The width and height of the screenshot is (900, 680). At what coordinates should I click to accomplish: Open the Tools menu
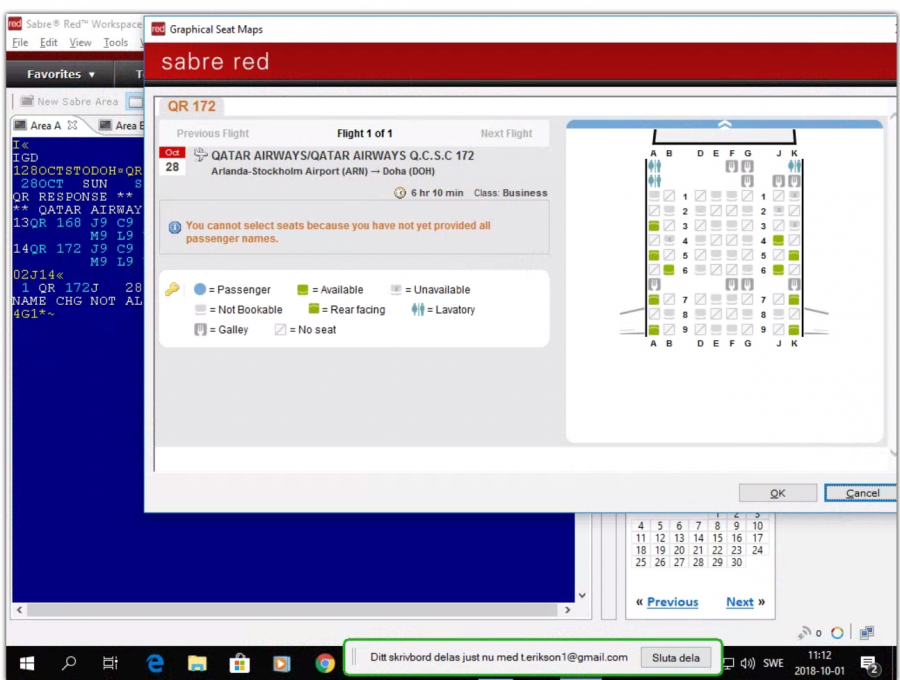coord(116,43)
